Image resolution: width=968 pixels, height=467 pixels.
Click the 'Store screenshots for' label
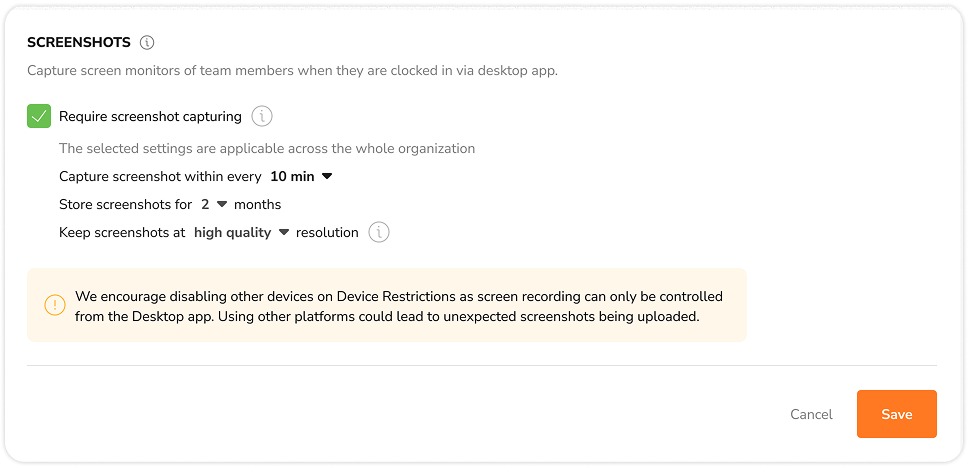click(x=126, y=204)
